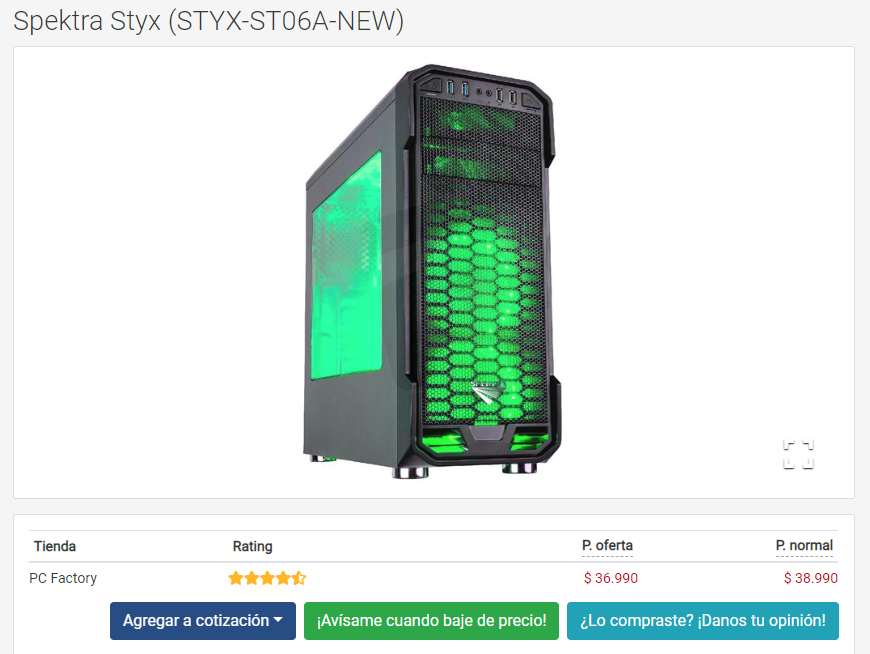870x654 pixels.
Task: Click the Rating column header
Action: click(252, 546)
